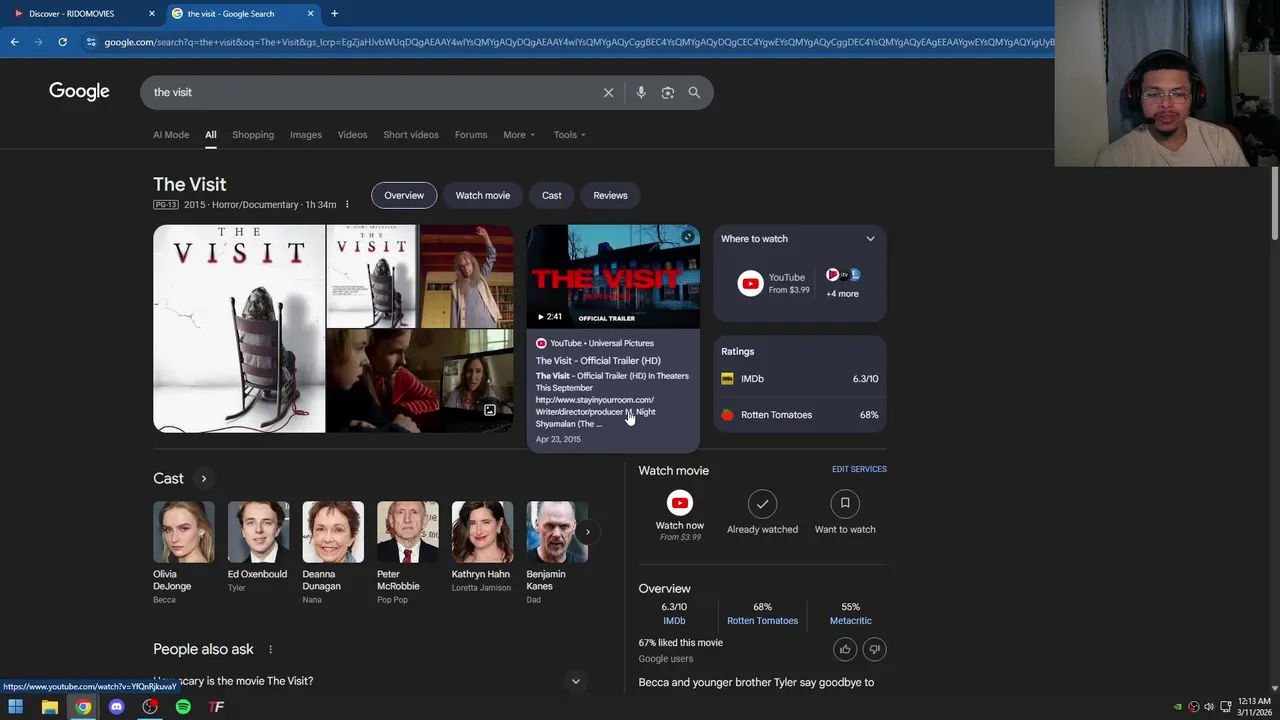
Task: View site information icon in address bar
Action: click(x=91, y=42)
